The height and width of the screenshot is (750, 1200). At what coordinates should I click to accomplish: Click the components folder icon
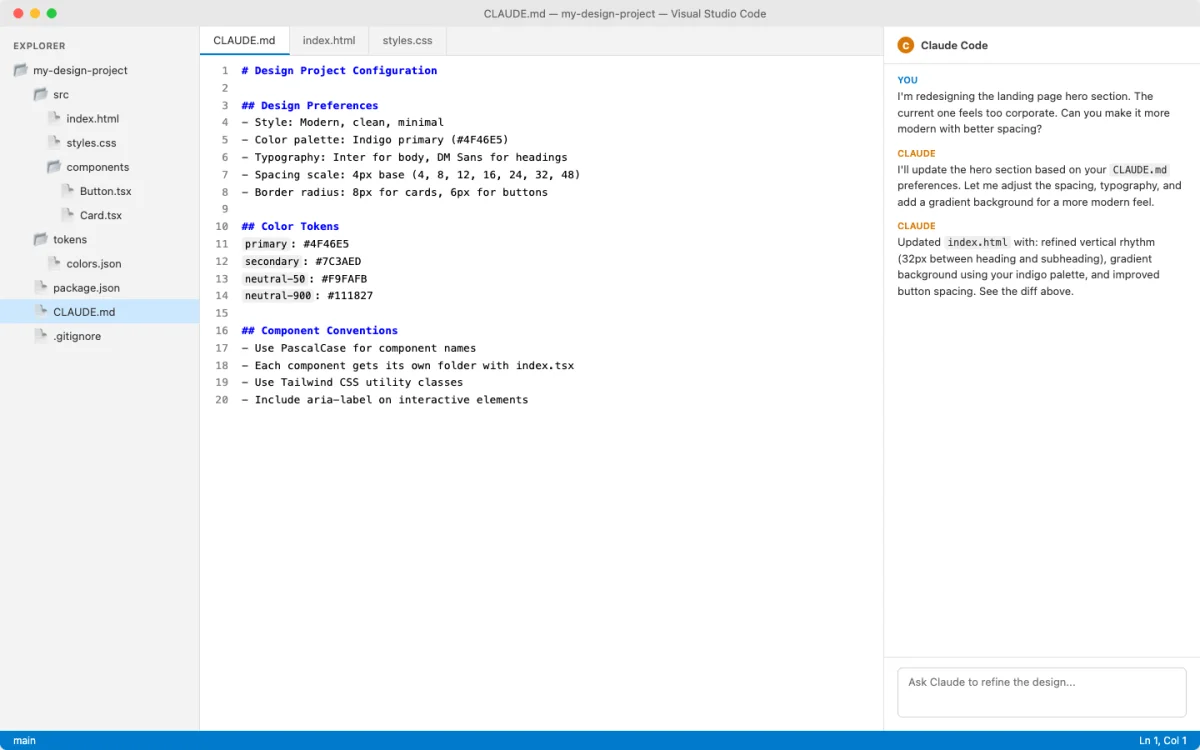54,167
